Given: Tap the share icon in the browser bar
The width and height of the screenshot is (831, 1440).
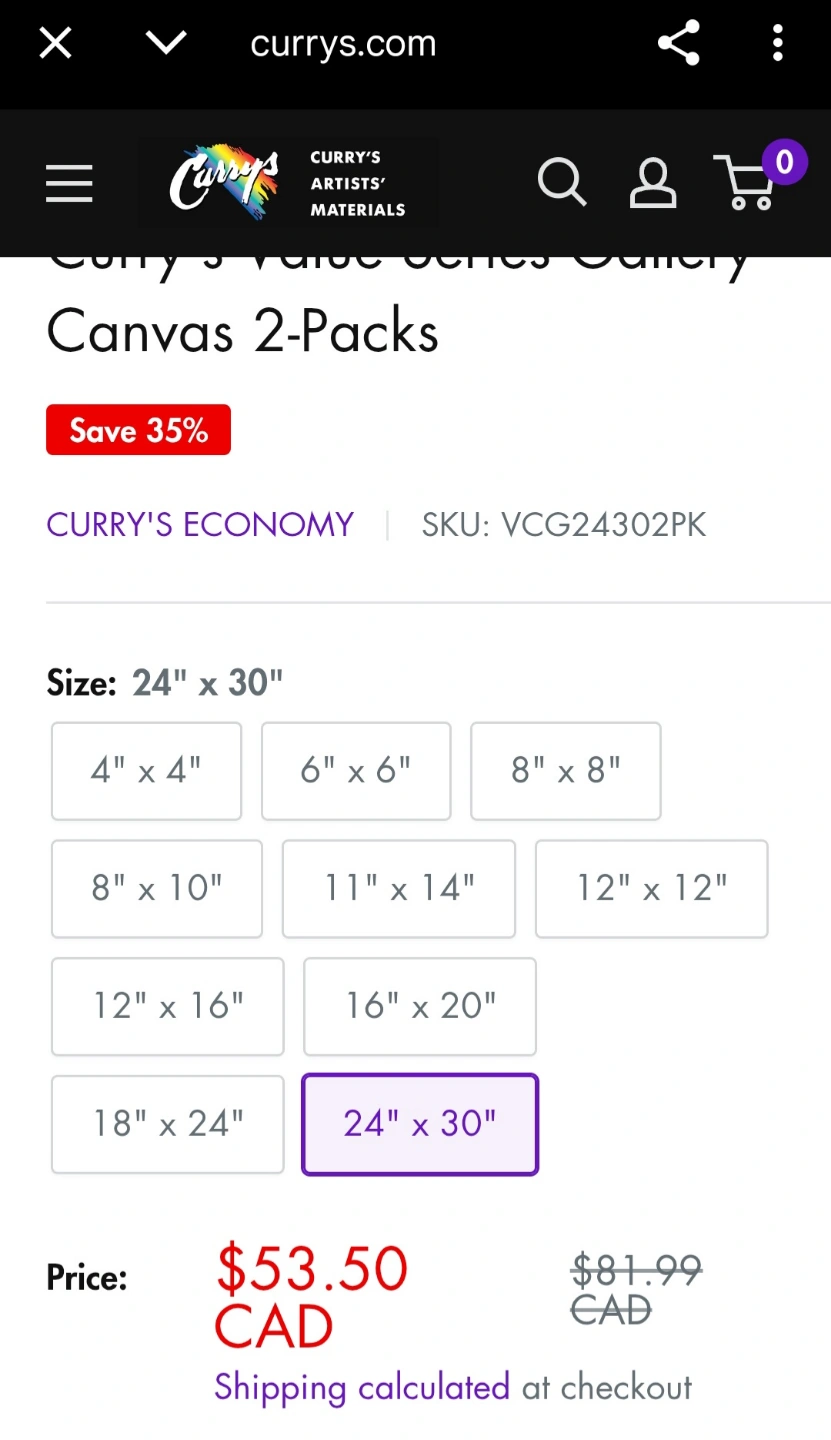Looking at the screenshot, I should tap(678, 43).
